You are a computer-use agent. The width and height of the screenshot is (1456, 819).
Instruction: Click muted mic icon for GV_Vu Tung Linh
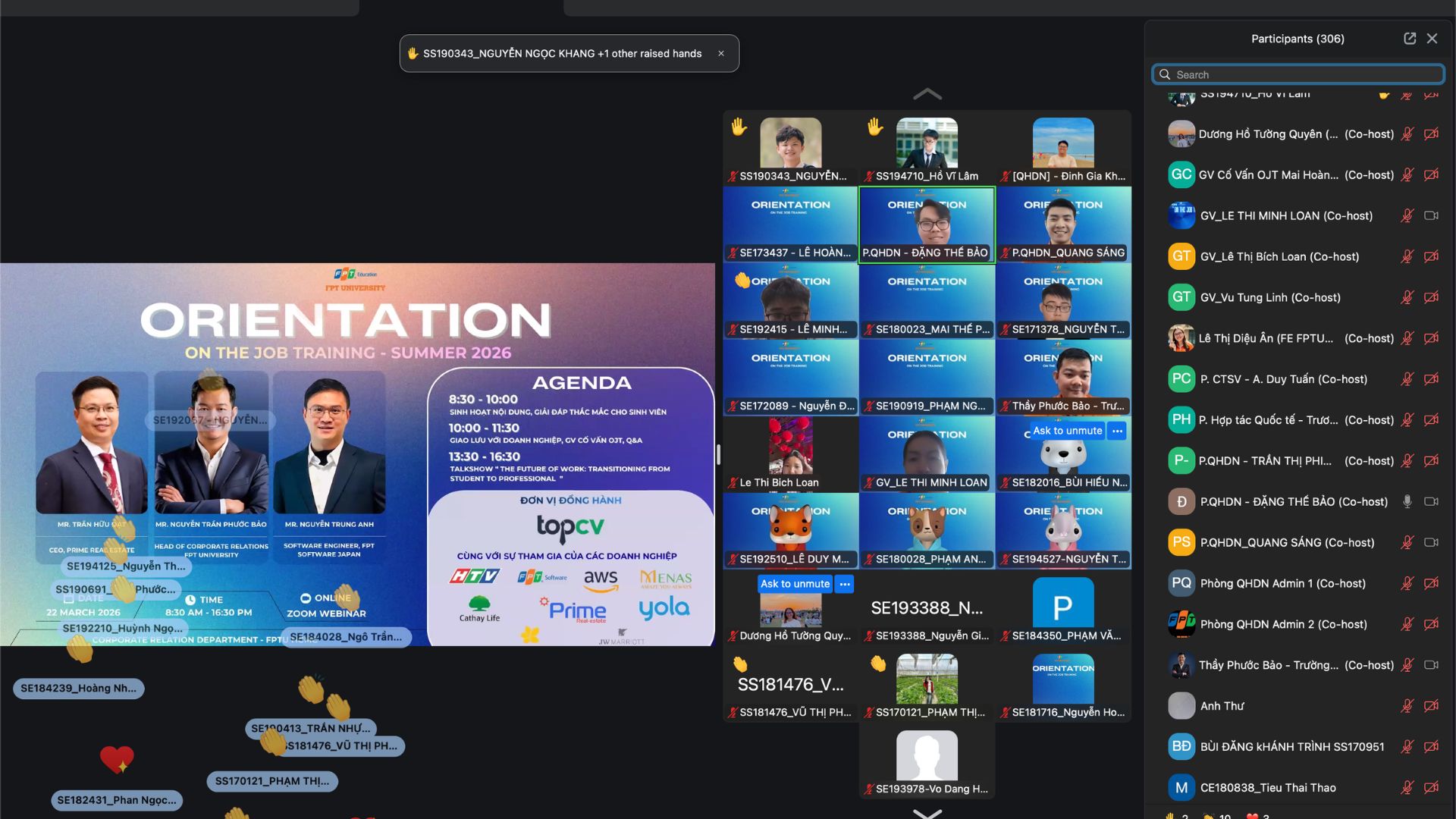[1407, 297]
